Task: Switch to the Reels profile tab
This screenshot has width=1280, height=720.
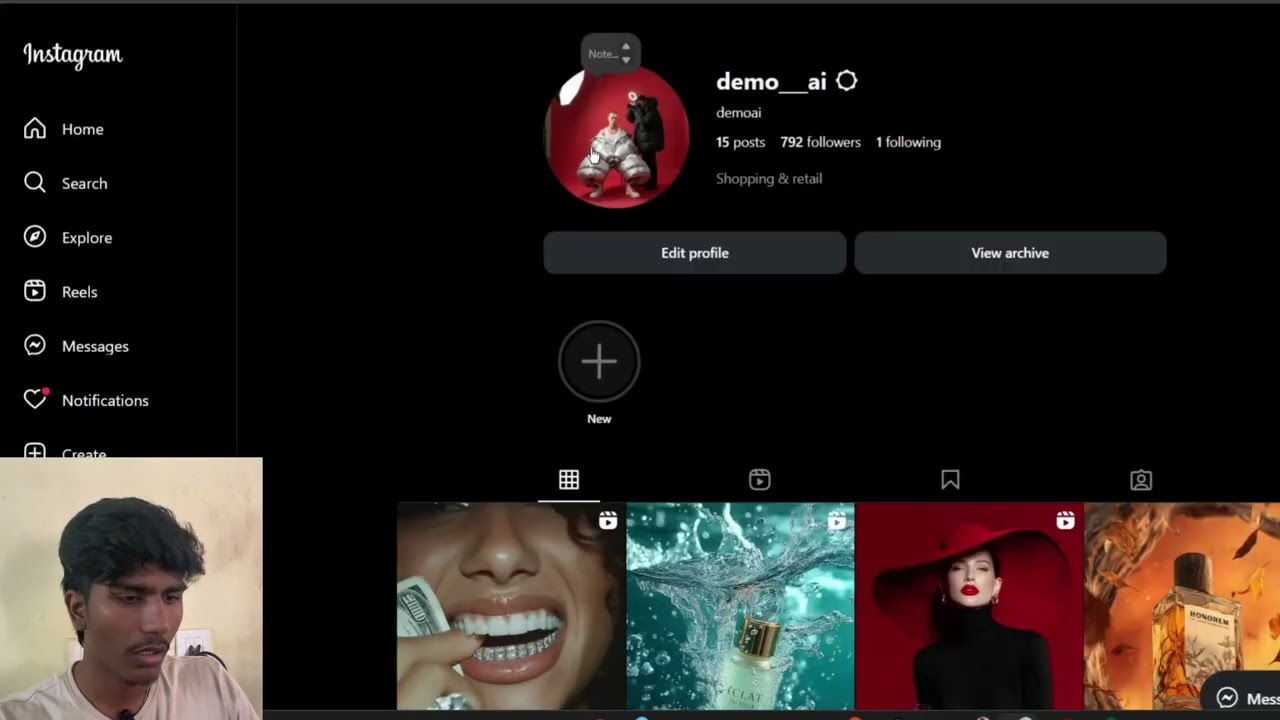Action: click(760, 480)
